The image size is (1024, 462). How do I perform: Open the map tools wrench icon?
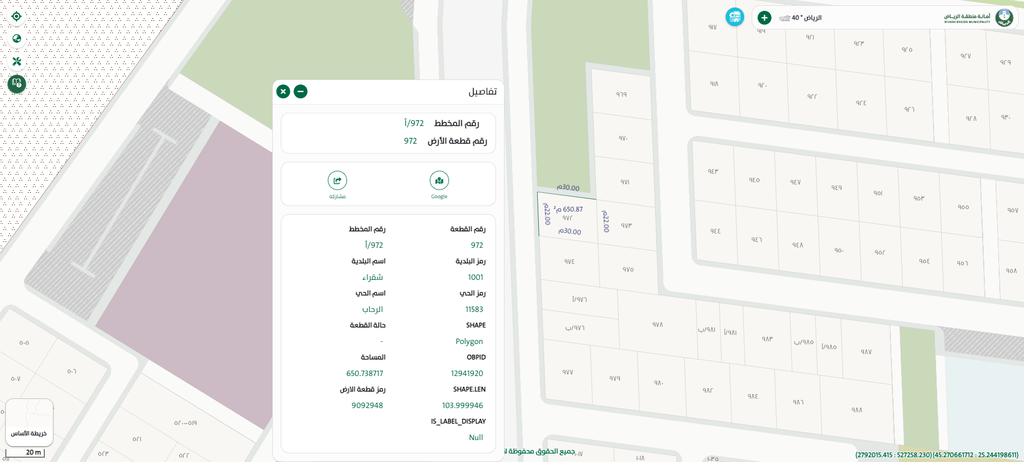17,61
